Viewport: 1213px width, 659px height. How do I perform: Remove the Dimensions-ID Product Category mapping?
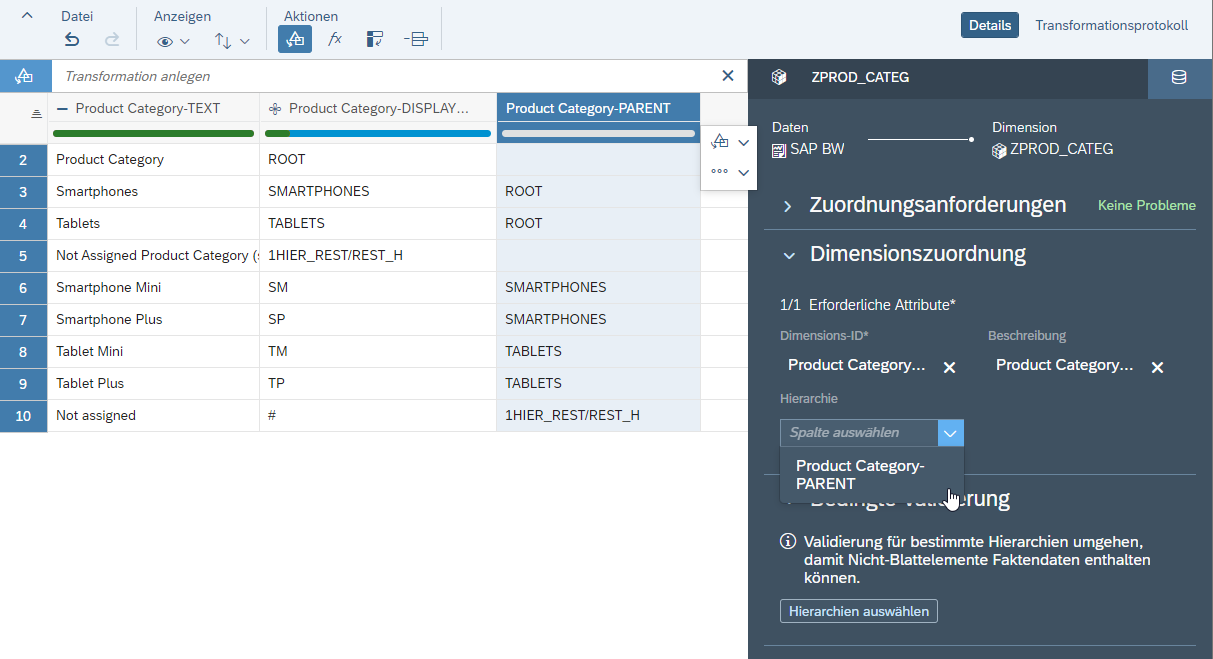(950, 367)
